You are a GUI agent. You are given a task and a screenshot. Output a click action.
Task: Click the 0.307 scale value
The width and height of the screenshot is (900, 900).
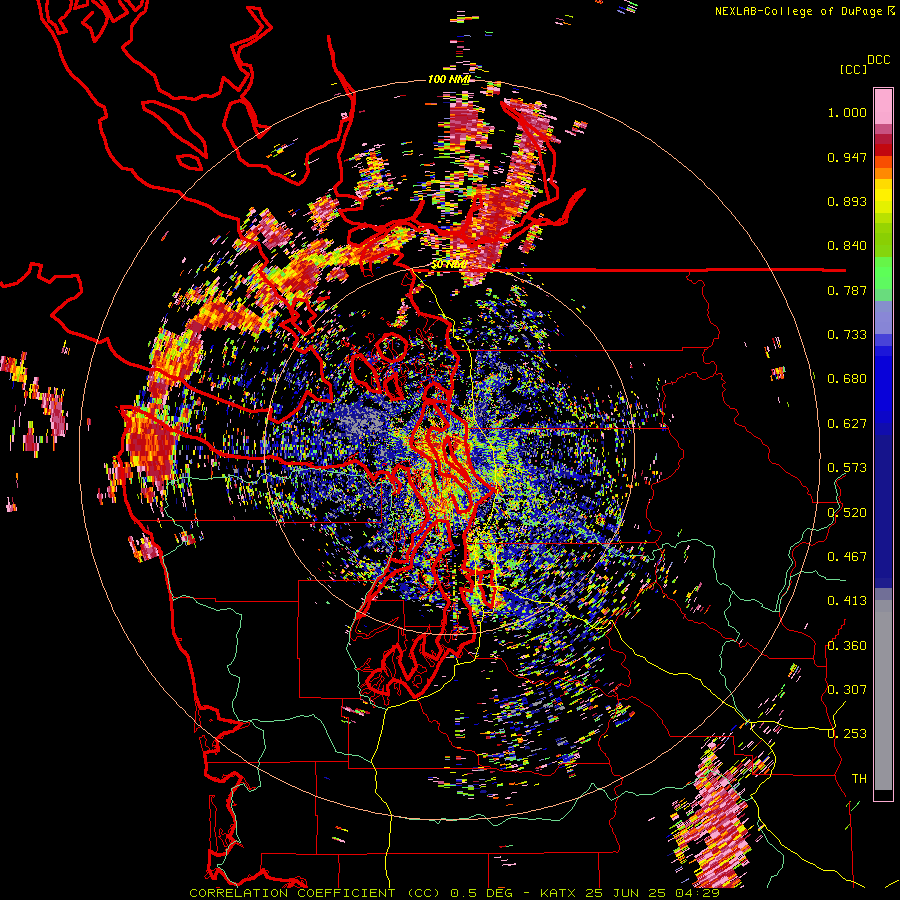[x=847, y=689]
